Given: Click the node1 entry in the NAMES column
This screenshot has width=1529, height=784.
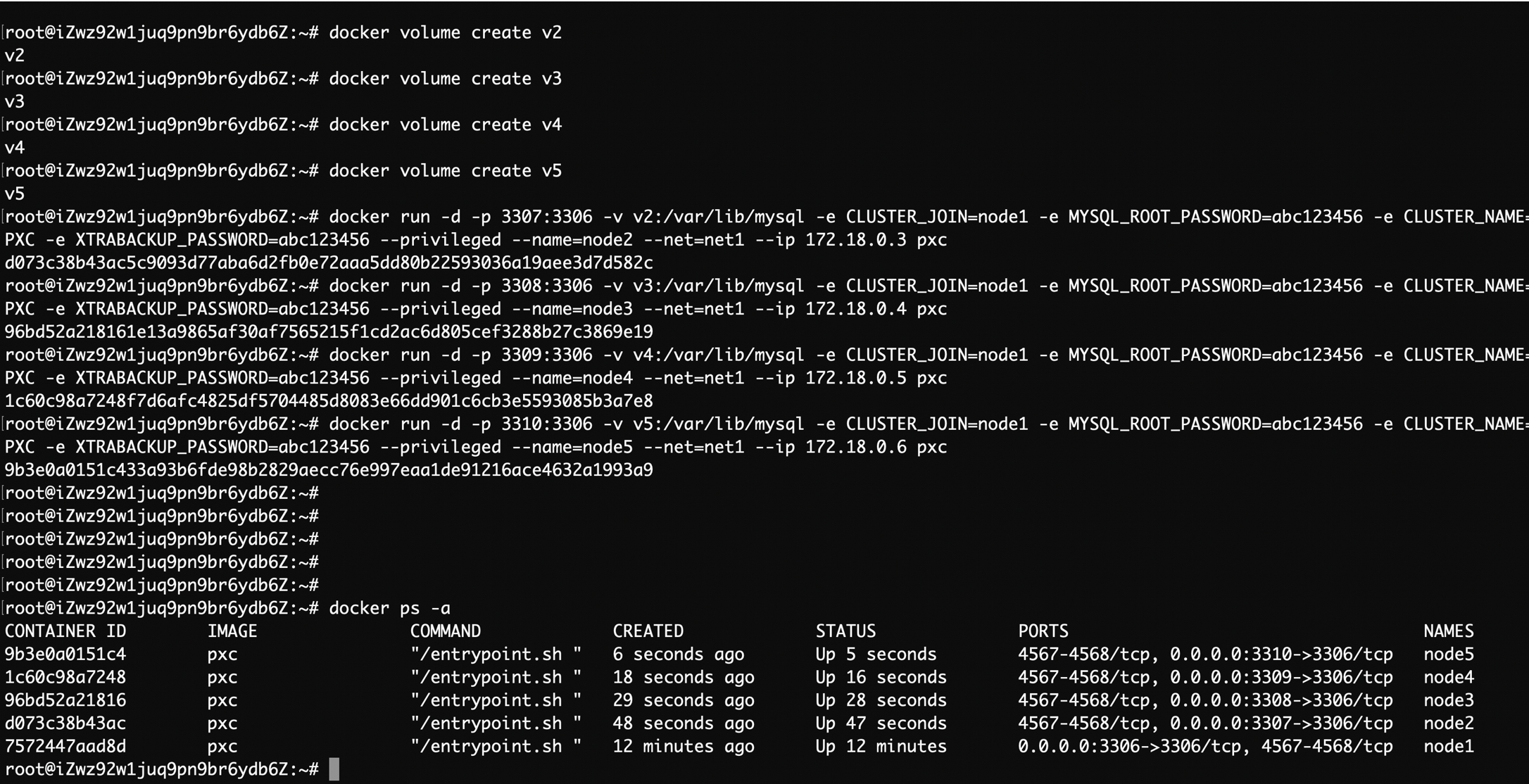Looking at the screenshot, I should pos(1448,746).
